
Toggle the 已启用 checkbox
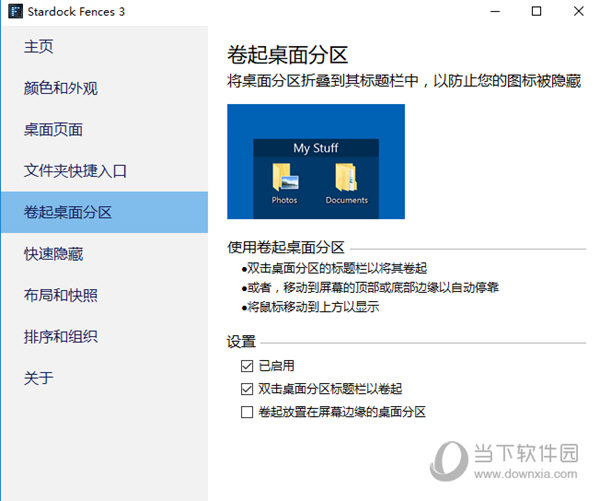[247, 366]
